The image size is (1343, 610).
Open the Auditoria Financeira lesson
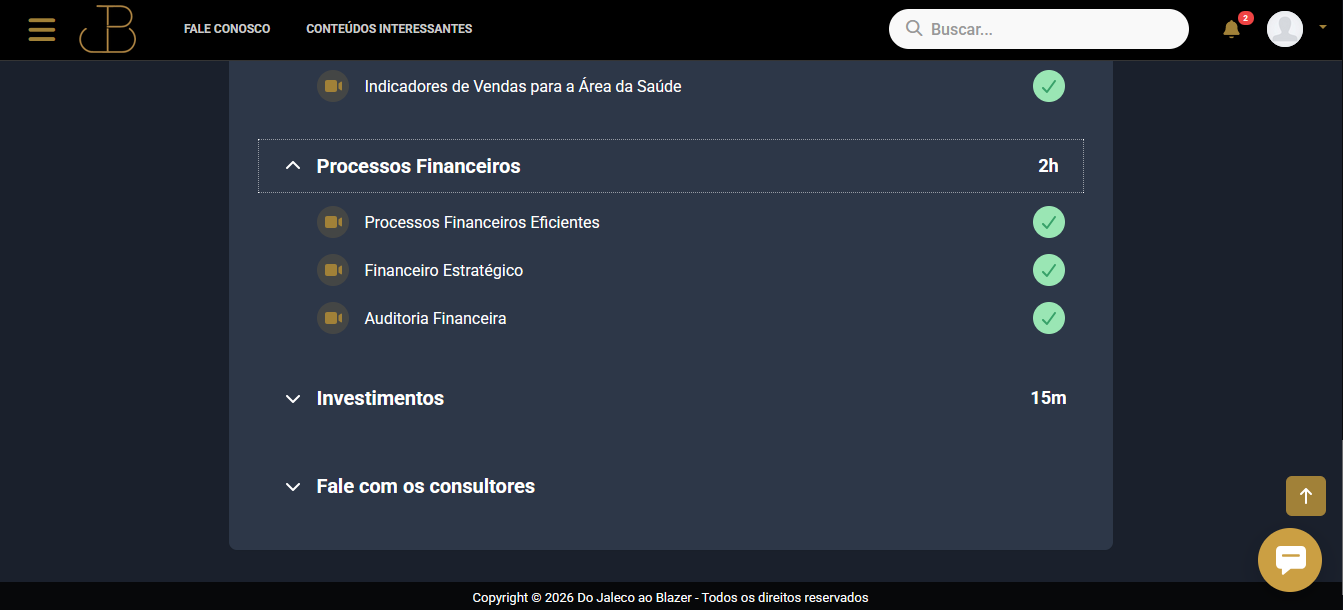(x=435, y=318)
